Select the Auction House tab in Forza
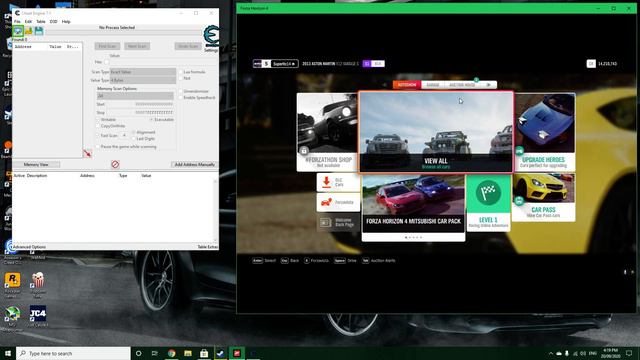The image size is (640, 360). [x=462, y=85]
